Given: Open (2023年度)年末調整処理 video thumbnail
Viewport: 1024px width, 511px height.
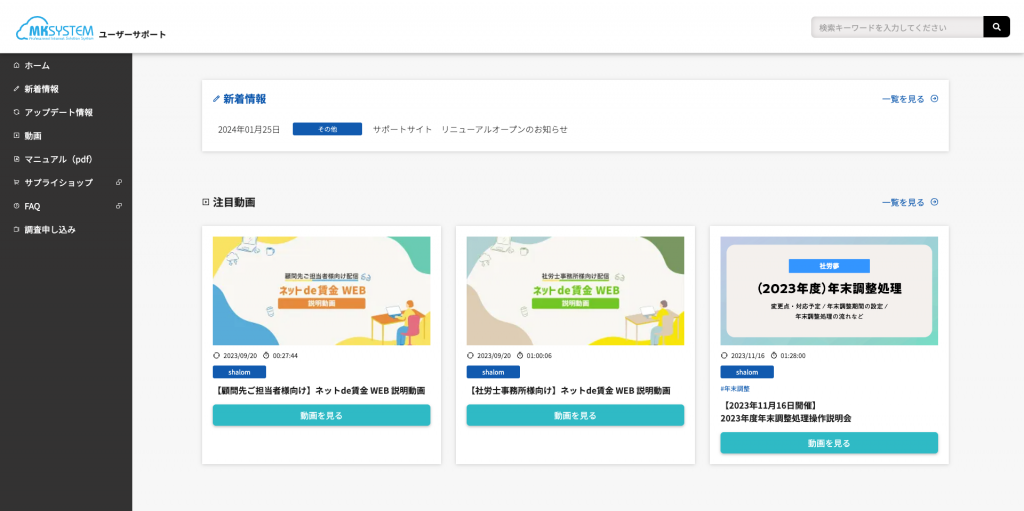Looking at the screenshot, I should pyautogui.click(x=829, y=291).
